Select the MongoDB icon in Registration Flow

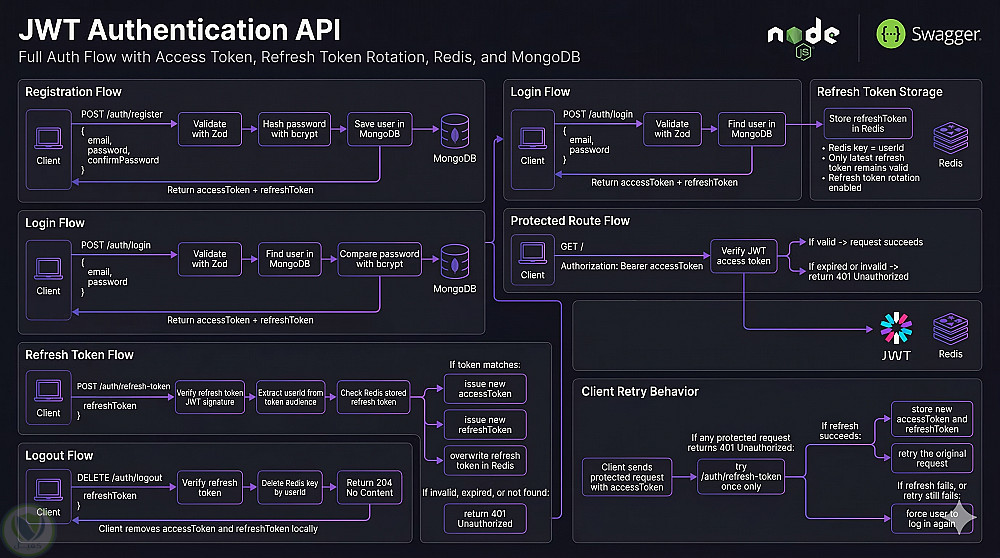(x=455, y=132)
